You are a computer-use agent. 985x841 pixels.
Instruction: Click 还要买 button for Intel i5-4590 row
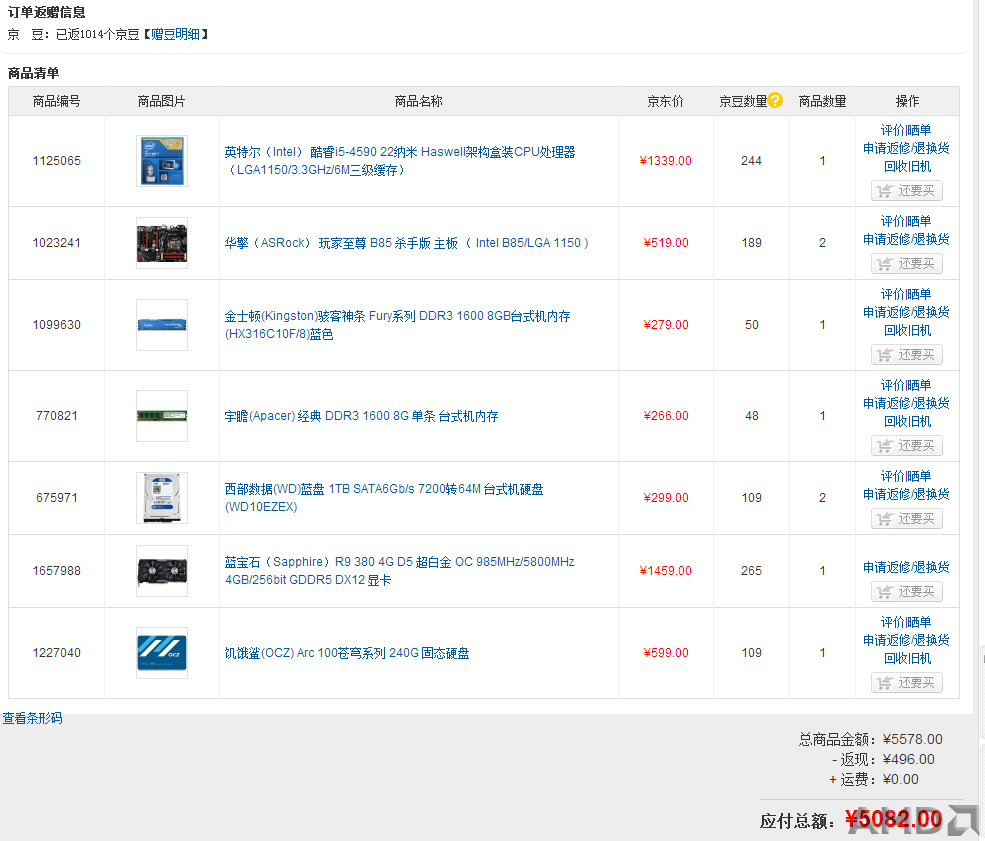(x=906, y=190)
